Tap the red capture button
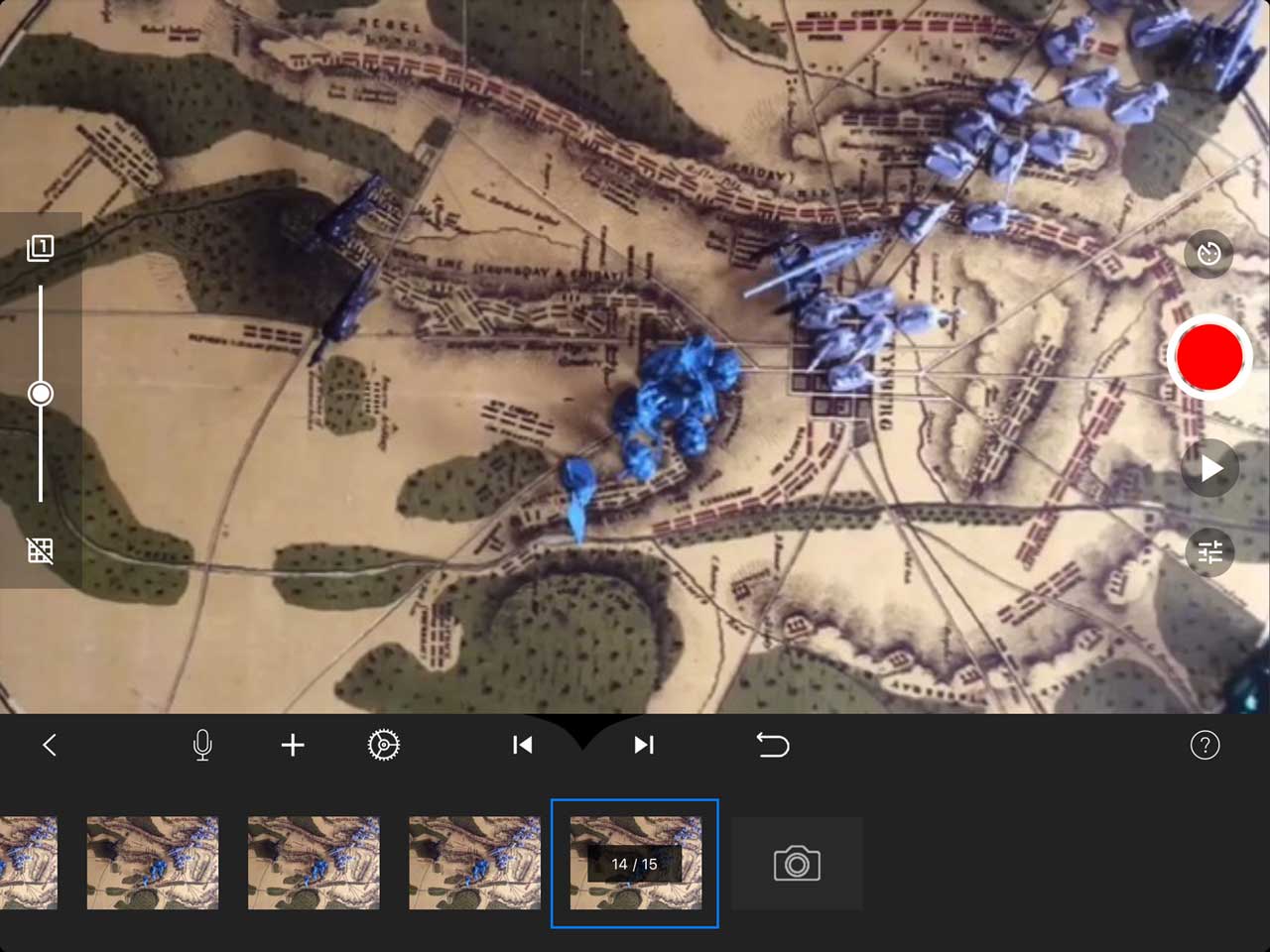The height and width of the screenshot is (952, 1270). 1209,356
